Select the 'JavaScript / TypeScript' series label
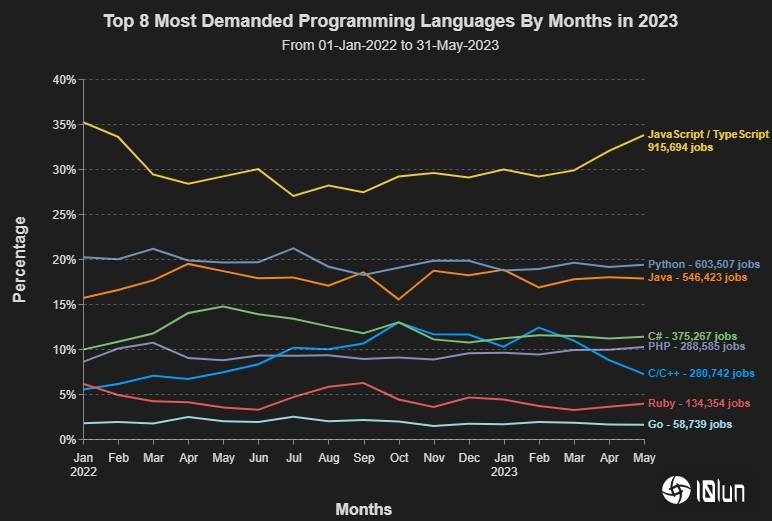 click(x=708, y=134)
